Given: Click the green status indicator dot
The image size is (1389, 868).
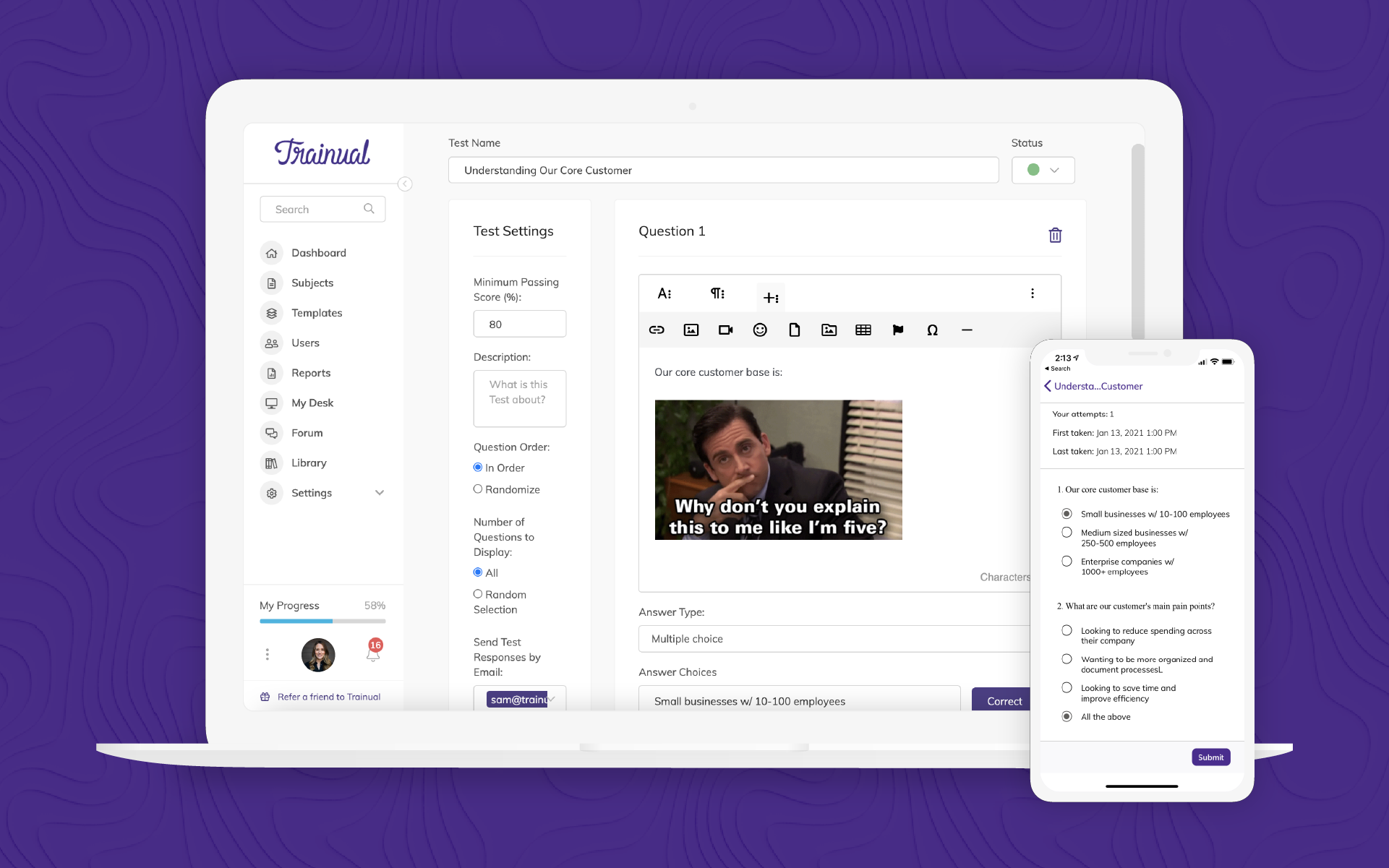Looking at the screenshot, I should (x=1033, y=170).
